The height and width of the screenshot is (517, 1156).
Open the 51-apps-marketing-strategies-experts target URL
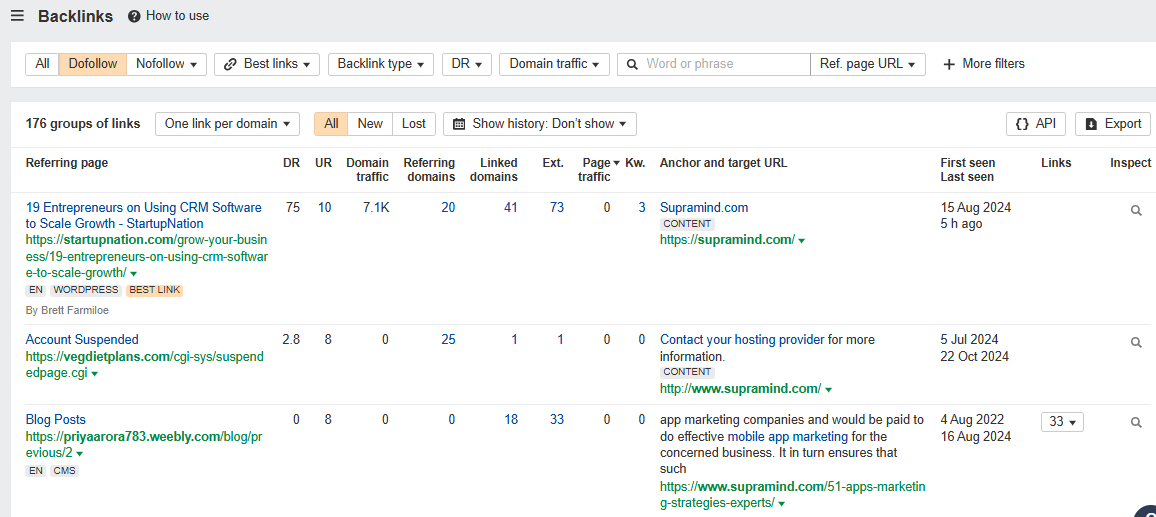pos(792,495)
